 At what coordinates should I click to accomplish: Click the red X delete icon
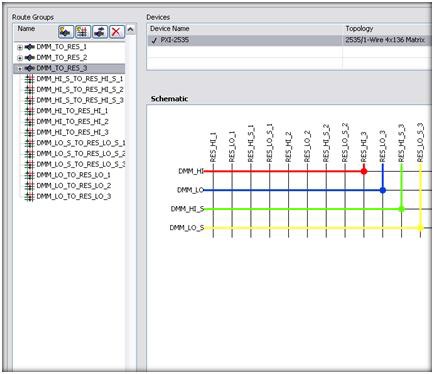[x=116, y=32]
